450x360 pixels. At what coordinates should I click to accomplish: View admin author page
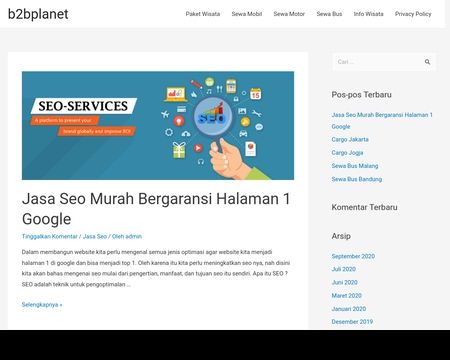[133, 236]
